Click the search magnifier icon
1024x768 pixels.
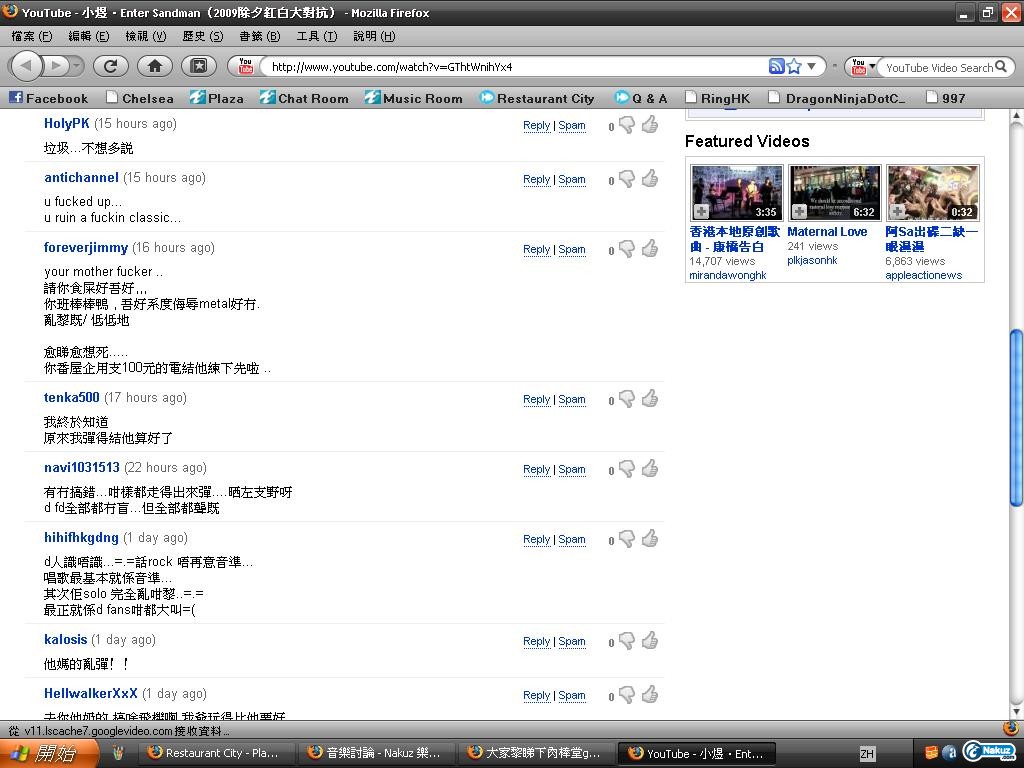pyautogui.click(x=1000, y=67)
